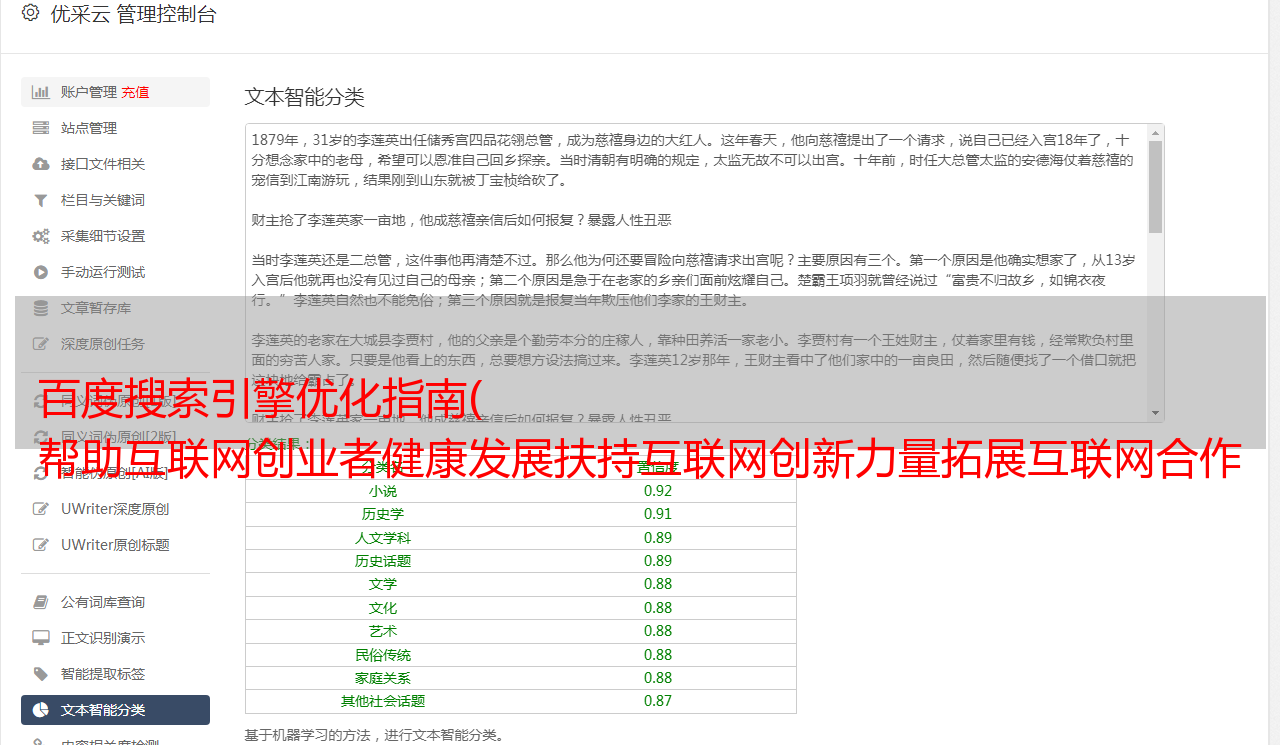Select the 其他社会话题 category cell
The height and width of the screenshot is (745, 1280).
[x=383, y=701]
